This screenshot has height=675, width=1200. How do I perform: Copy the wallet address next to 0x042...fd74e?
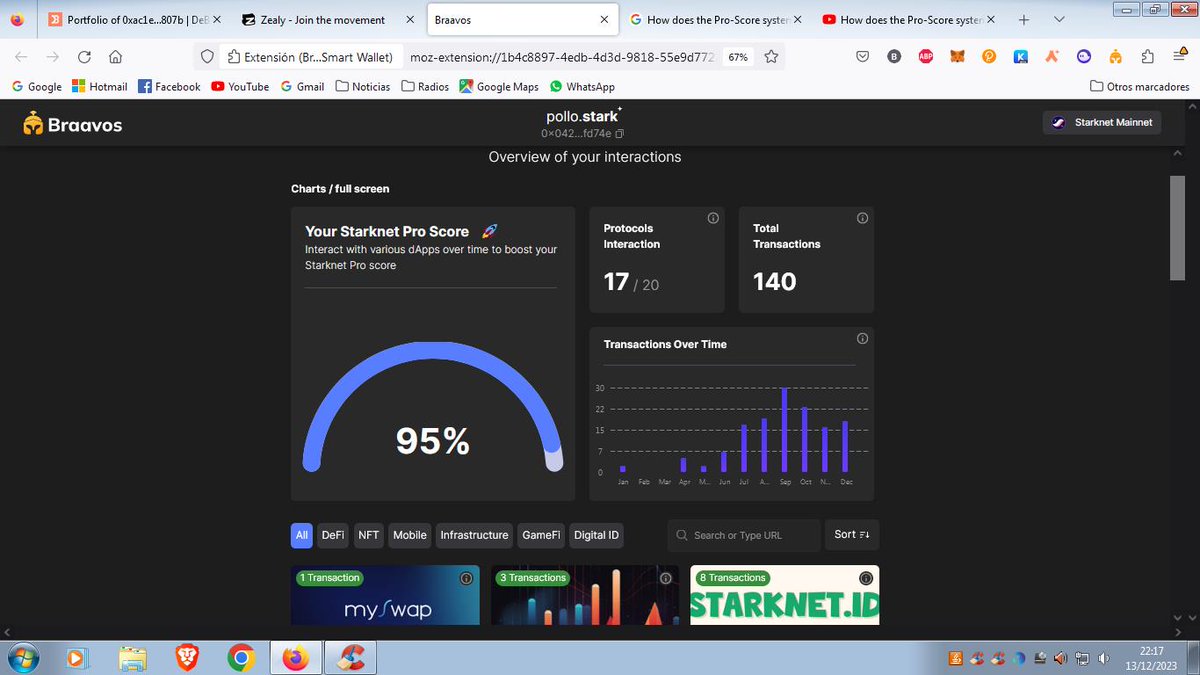(x=621, y=132)
